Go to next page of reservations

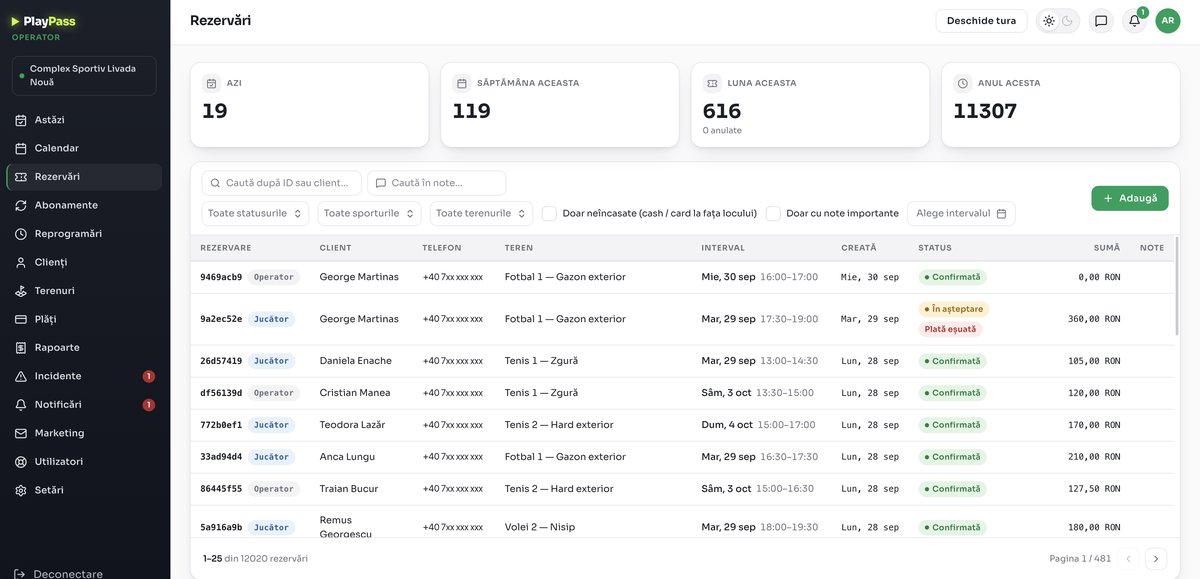[1156, 559]
